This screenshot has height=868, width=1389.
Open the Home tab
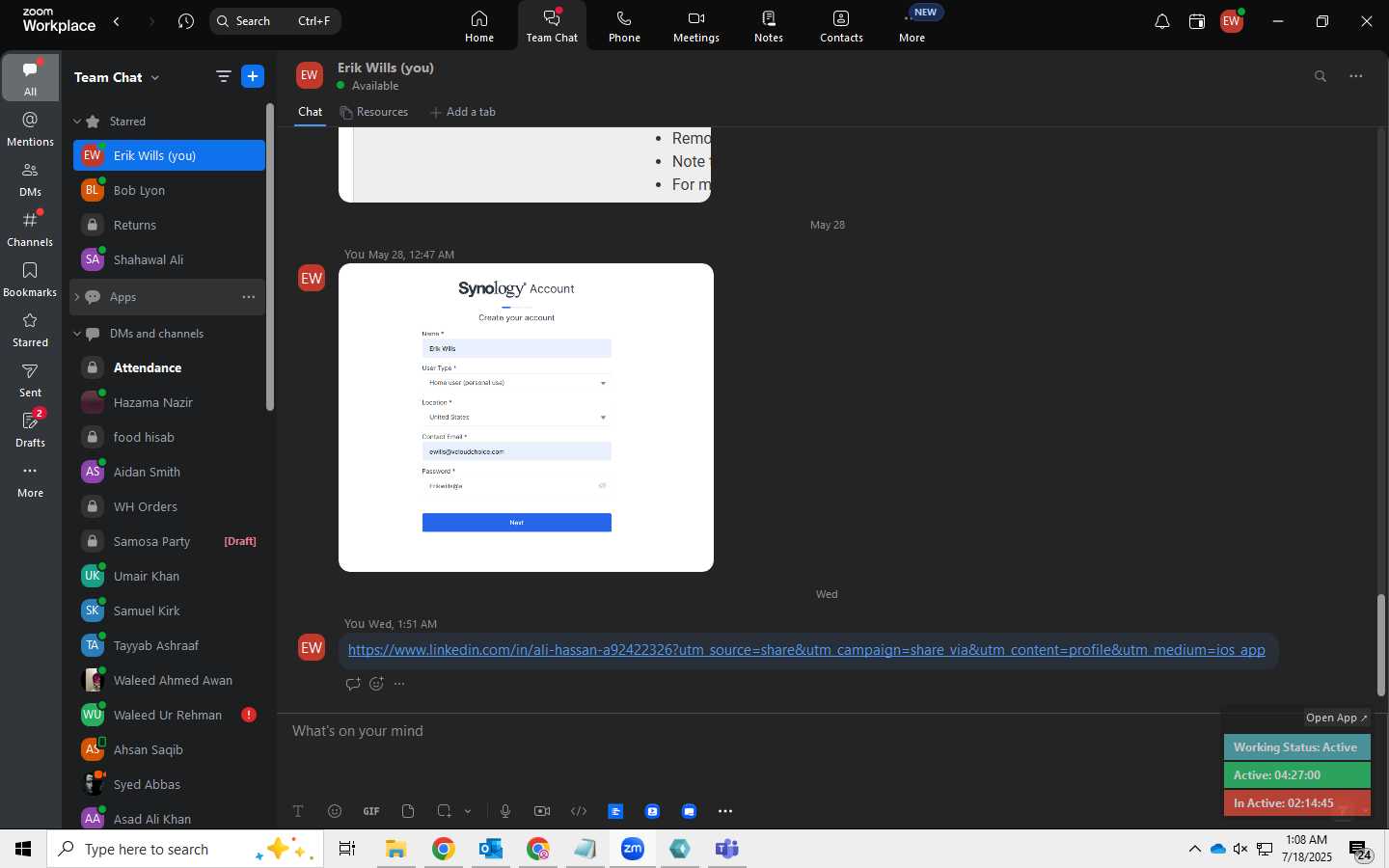click(x=479, y=26)
